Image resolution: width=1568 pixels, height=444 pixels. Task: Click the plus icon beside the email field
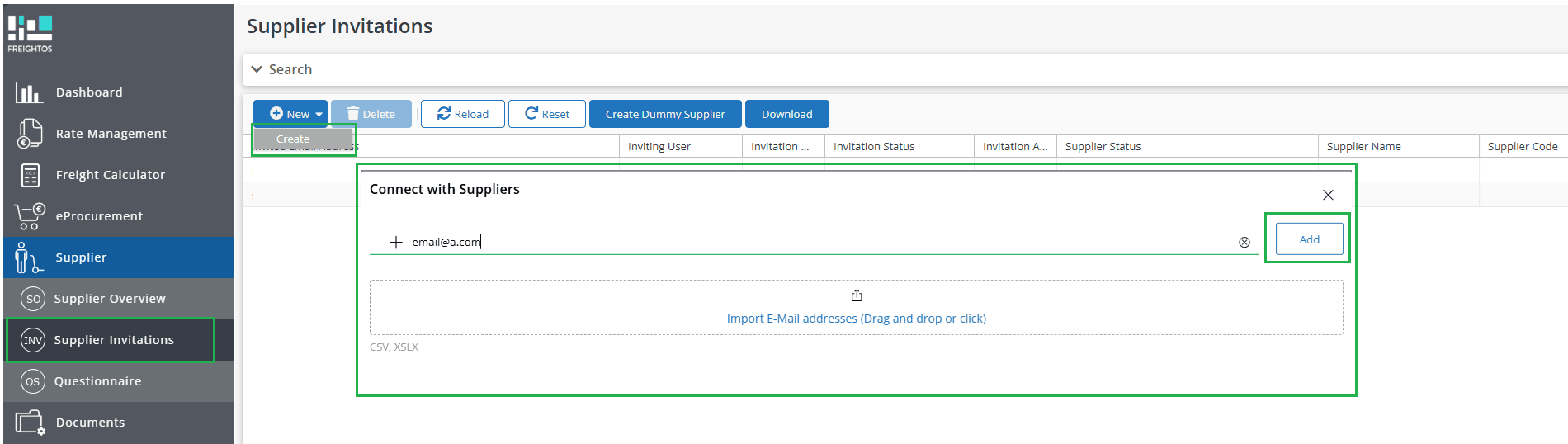coord(396,242)
